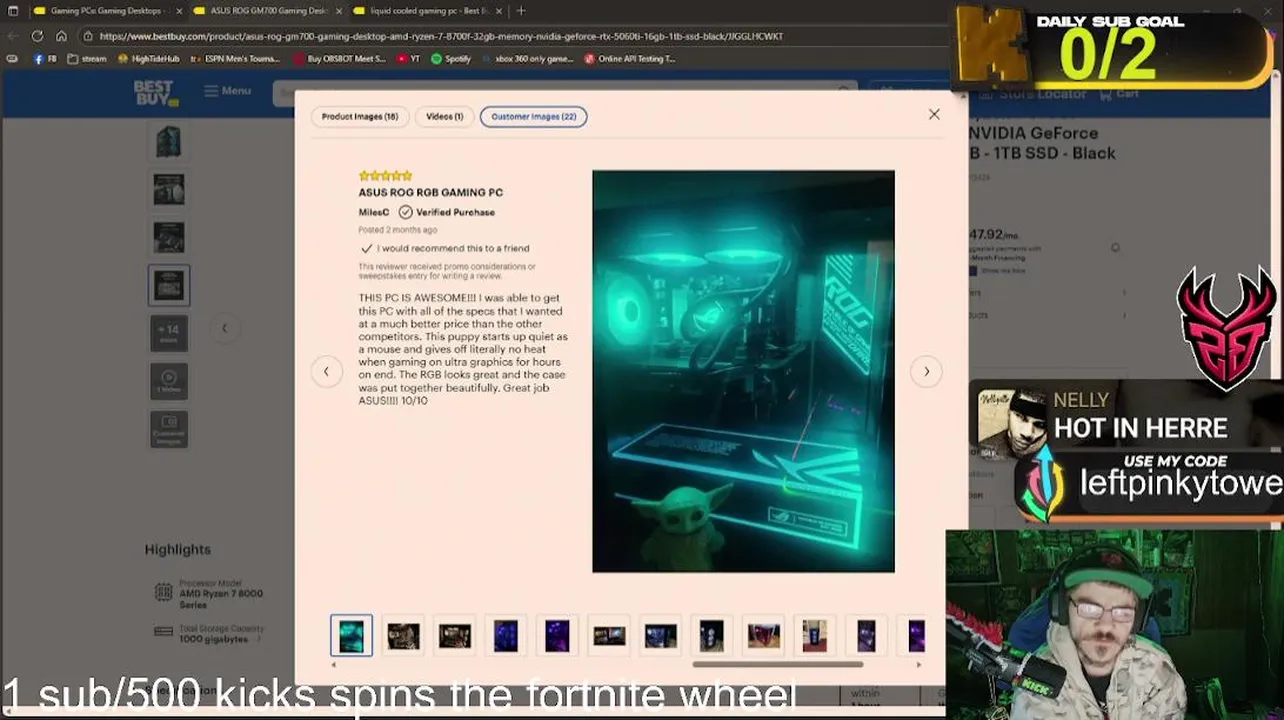Click the reviewer name MilesC
1284x720 pixels.
pos(374,212)
